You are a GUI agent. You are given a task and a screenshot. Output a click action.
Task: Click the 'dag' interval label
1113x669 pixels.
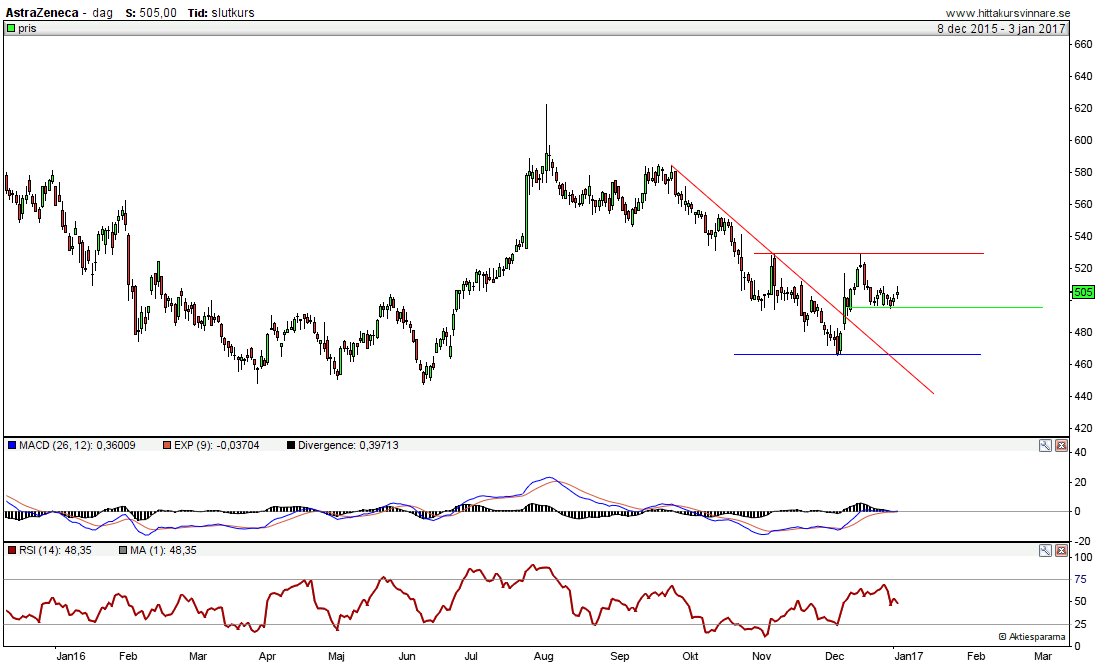click(102, 13)
